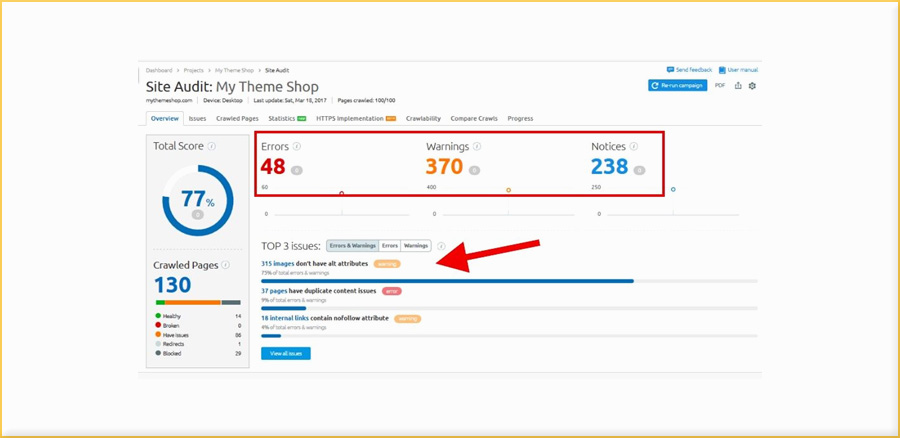Viewport: 900px width, 438px height.
Task: Click the error badge on duplicate content issue
Action: click(391, 292)
